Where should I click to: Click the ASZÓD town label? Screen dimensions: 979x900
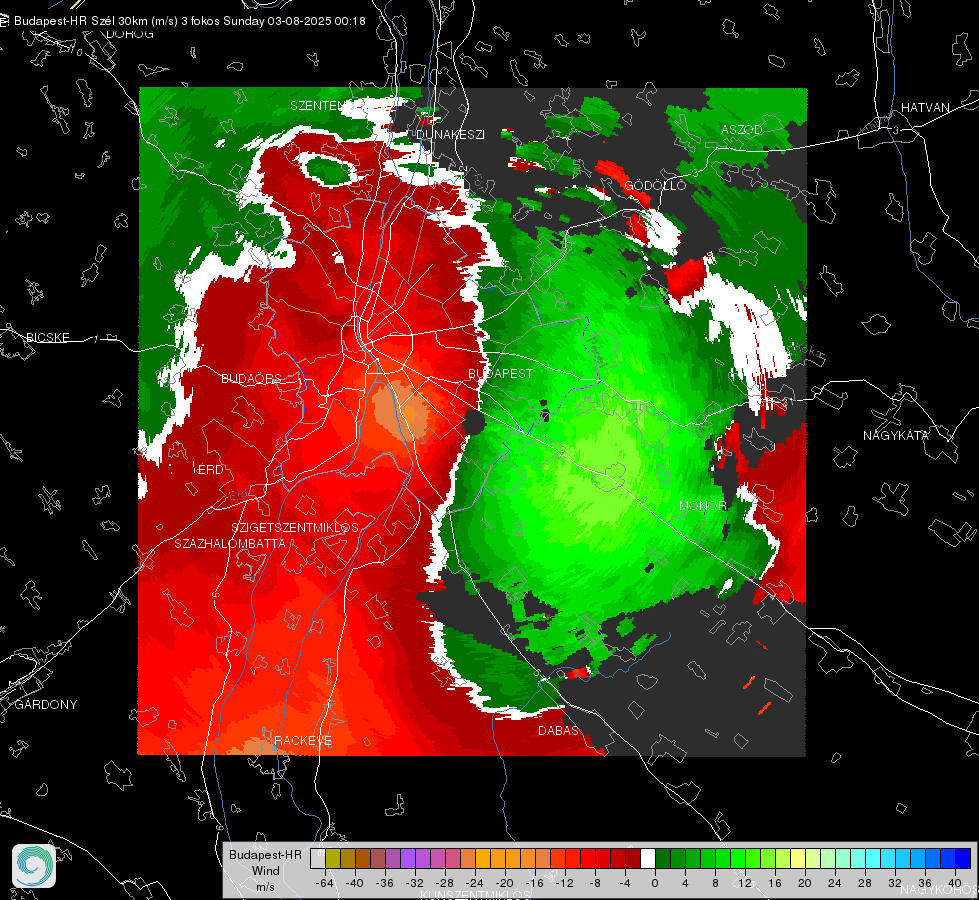click(x=742, y=129)
